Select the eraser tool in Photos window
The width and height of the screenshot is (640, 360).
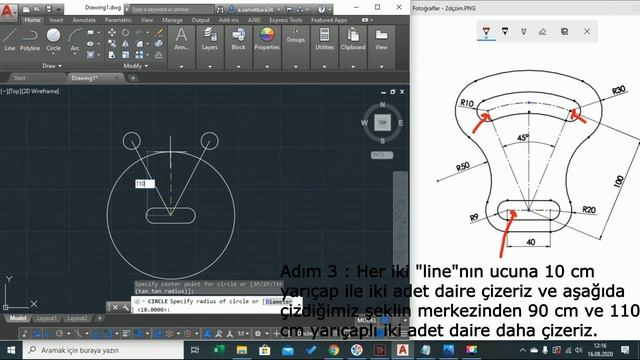(x=542, y=31)
